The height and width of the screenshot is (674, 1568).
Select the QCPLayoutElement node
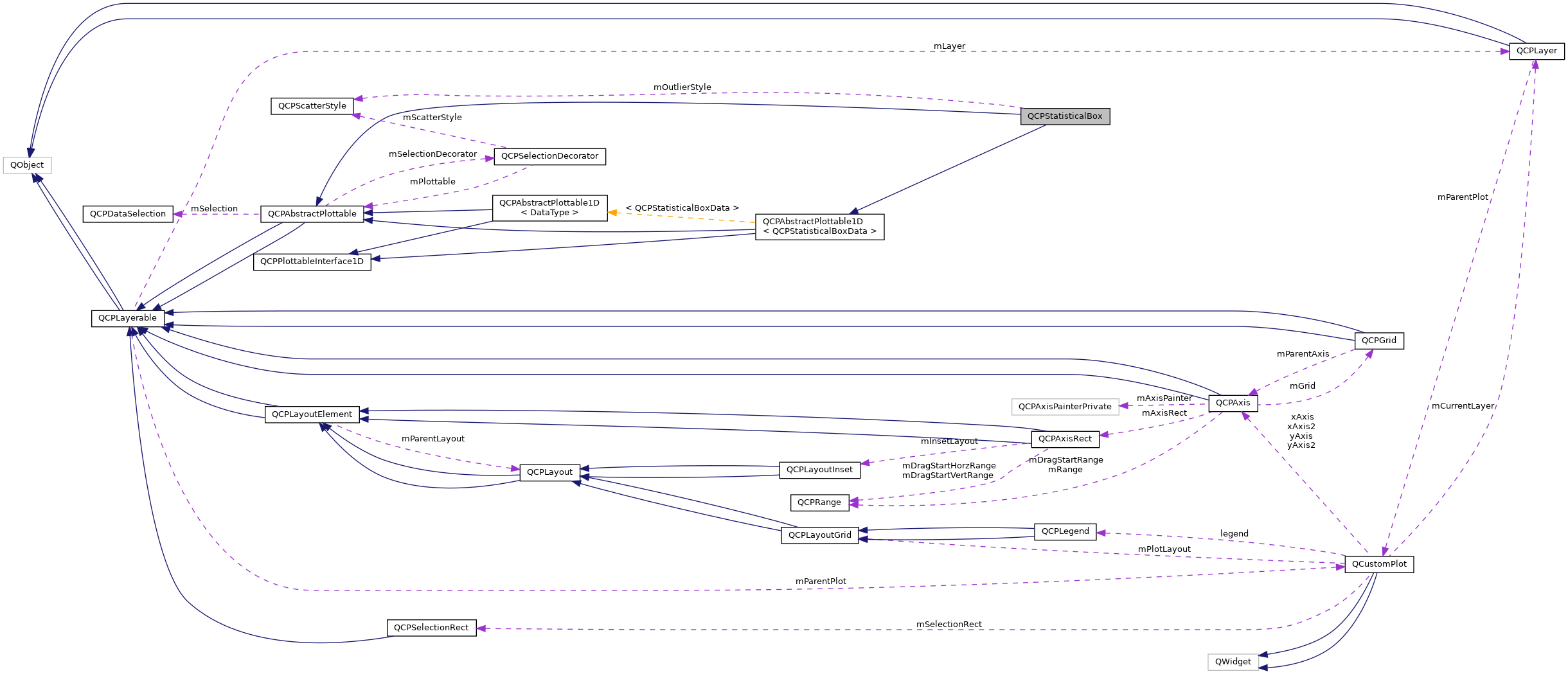(312, 414)
